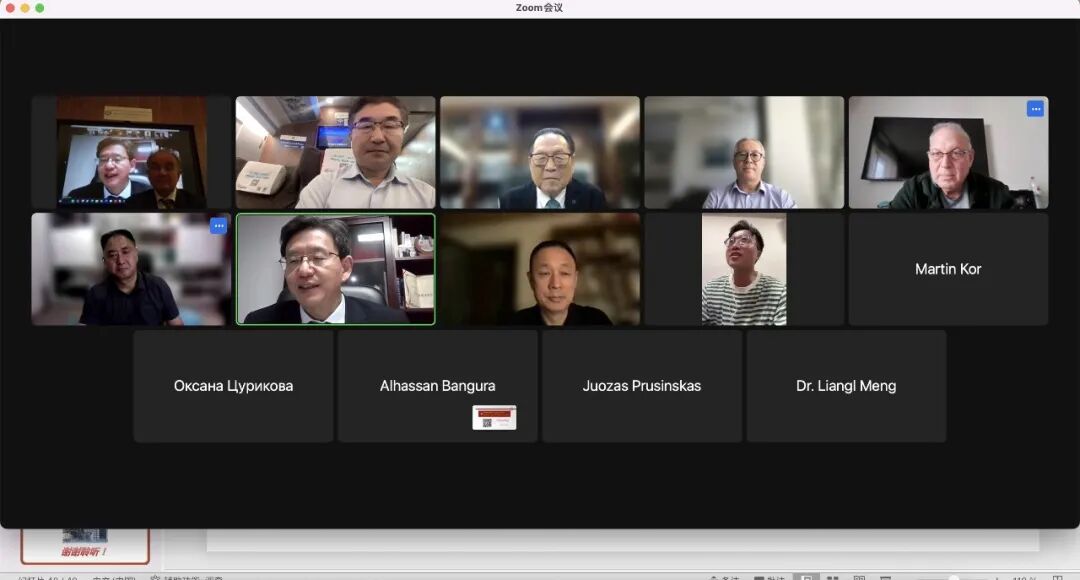Select the Martin Kor participant tile

pos(948,269)
